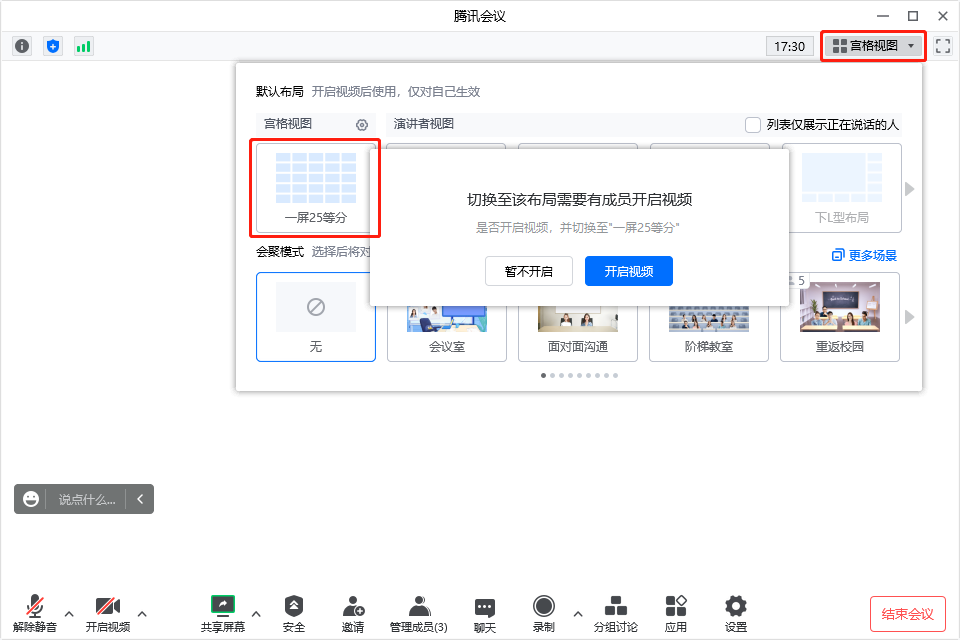Open emoji reaction smiley icon
The height and width of the screenshot is (640, 960).
pyautogui.click(x=31, y=499)
